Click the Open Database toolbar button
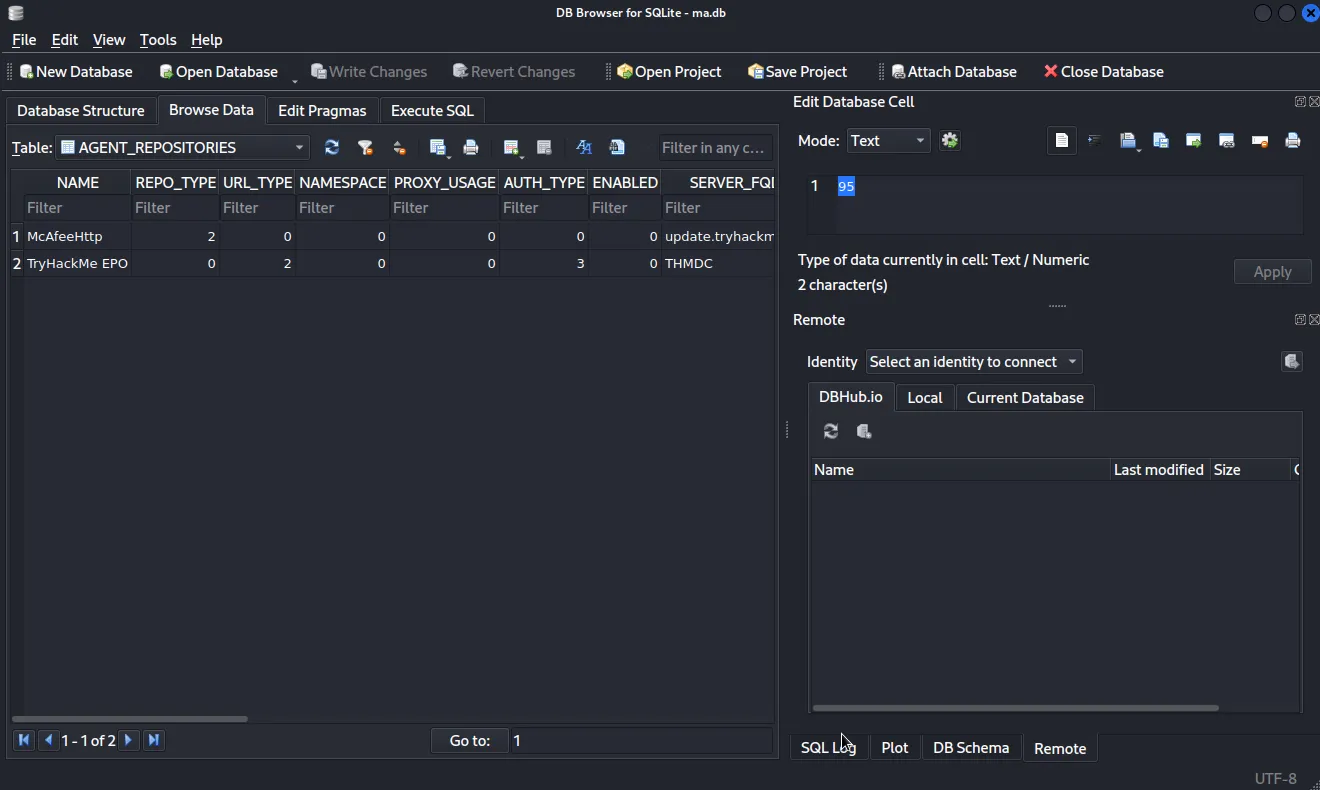Screen dimensions: 1320x790 click(219, 72)
